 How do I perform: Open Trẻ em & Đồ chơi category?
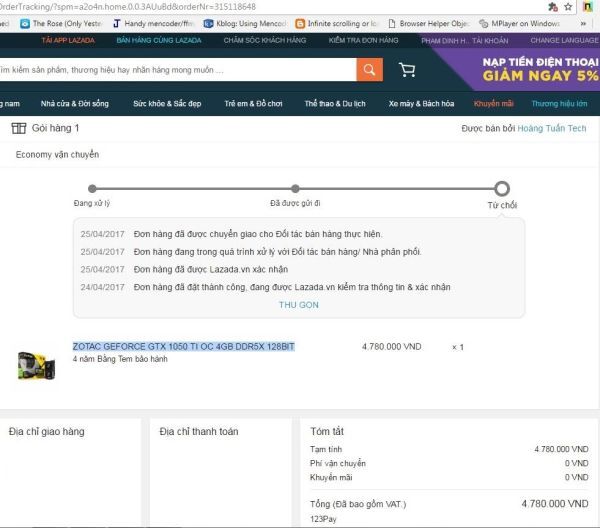(x=253, y=104)
